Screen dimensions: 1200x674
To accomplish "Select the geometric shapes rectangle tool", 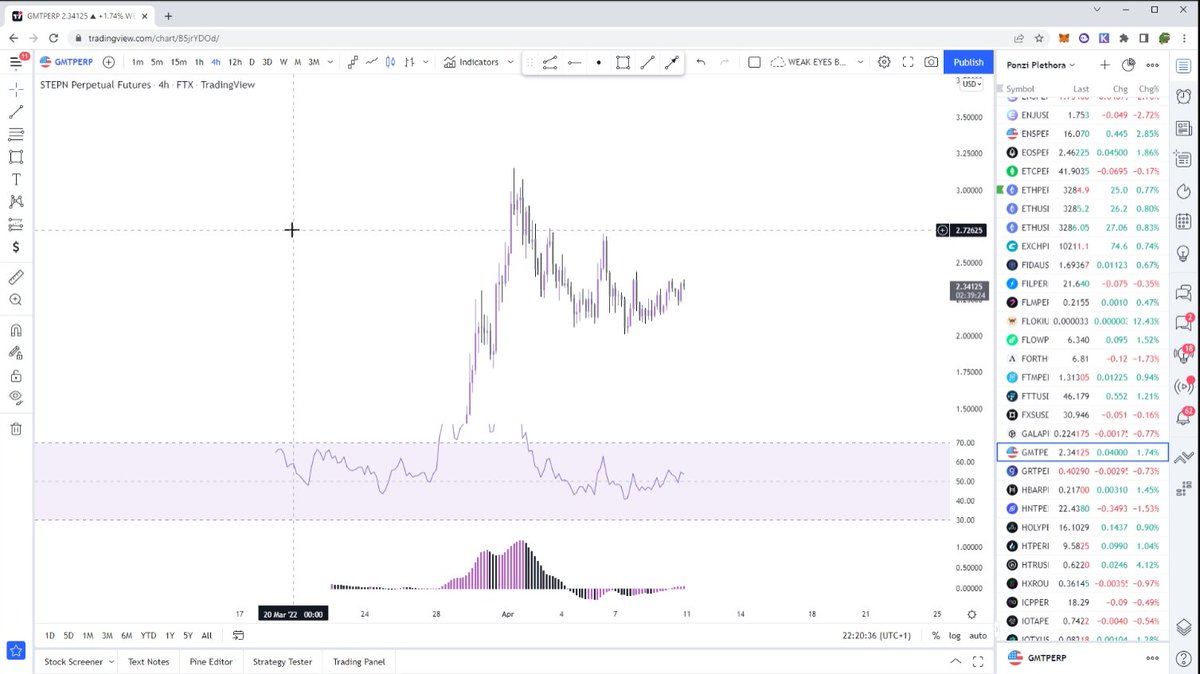I will click(x=16, y=157).
